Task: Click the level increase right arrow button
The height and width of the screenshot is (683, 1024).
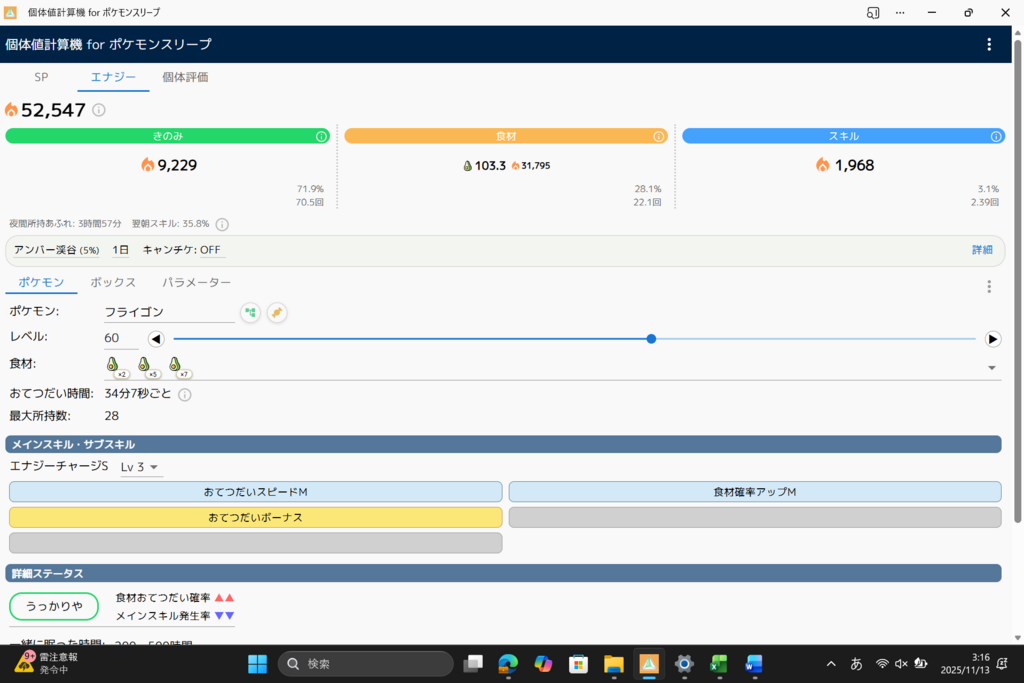Action: pyautogui.click(x=993, y=339)
